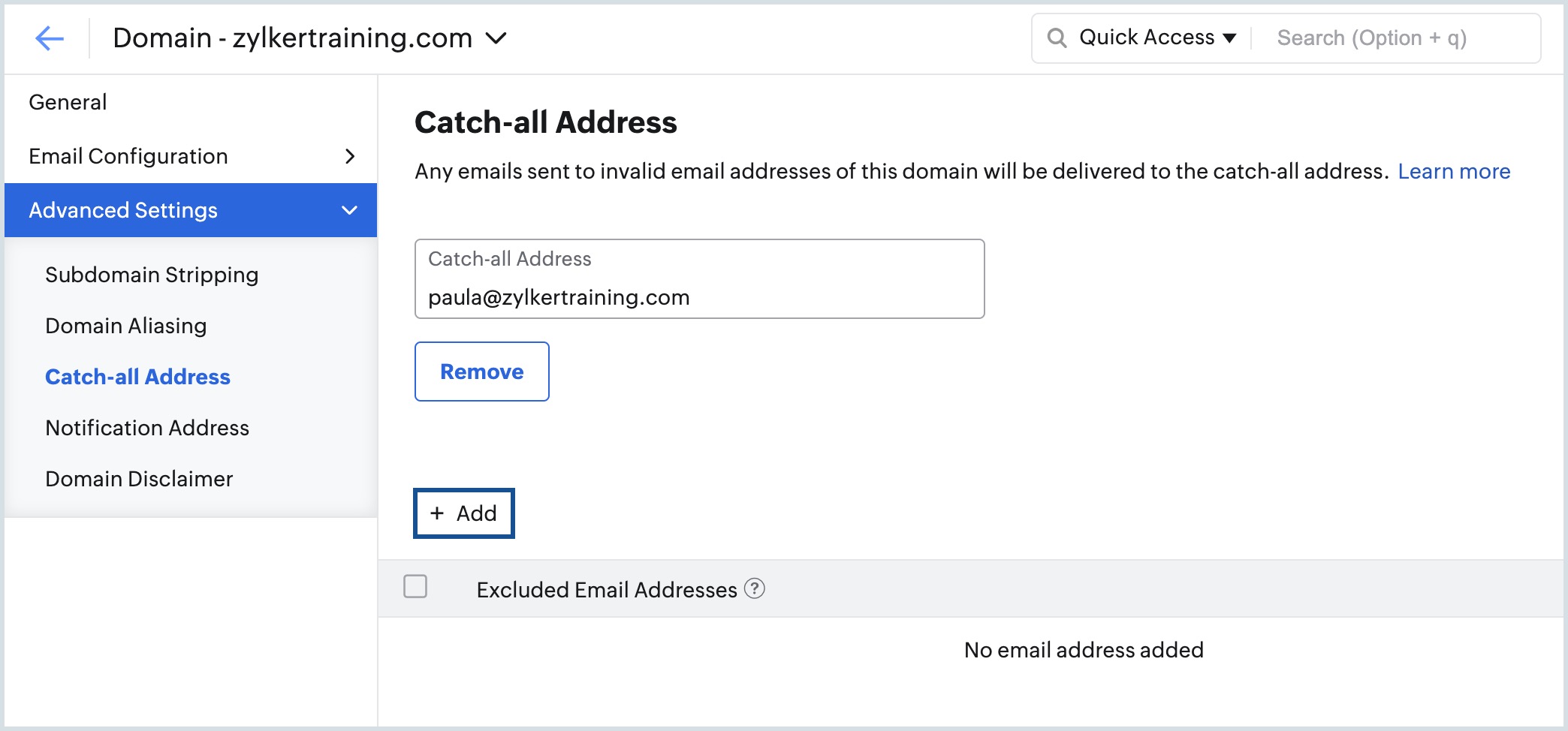Collapse the Advanced Settings section
Viewport: 1568px width, 731px height.
348,210
